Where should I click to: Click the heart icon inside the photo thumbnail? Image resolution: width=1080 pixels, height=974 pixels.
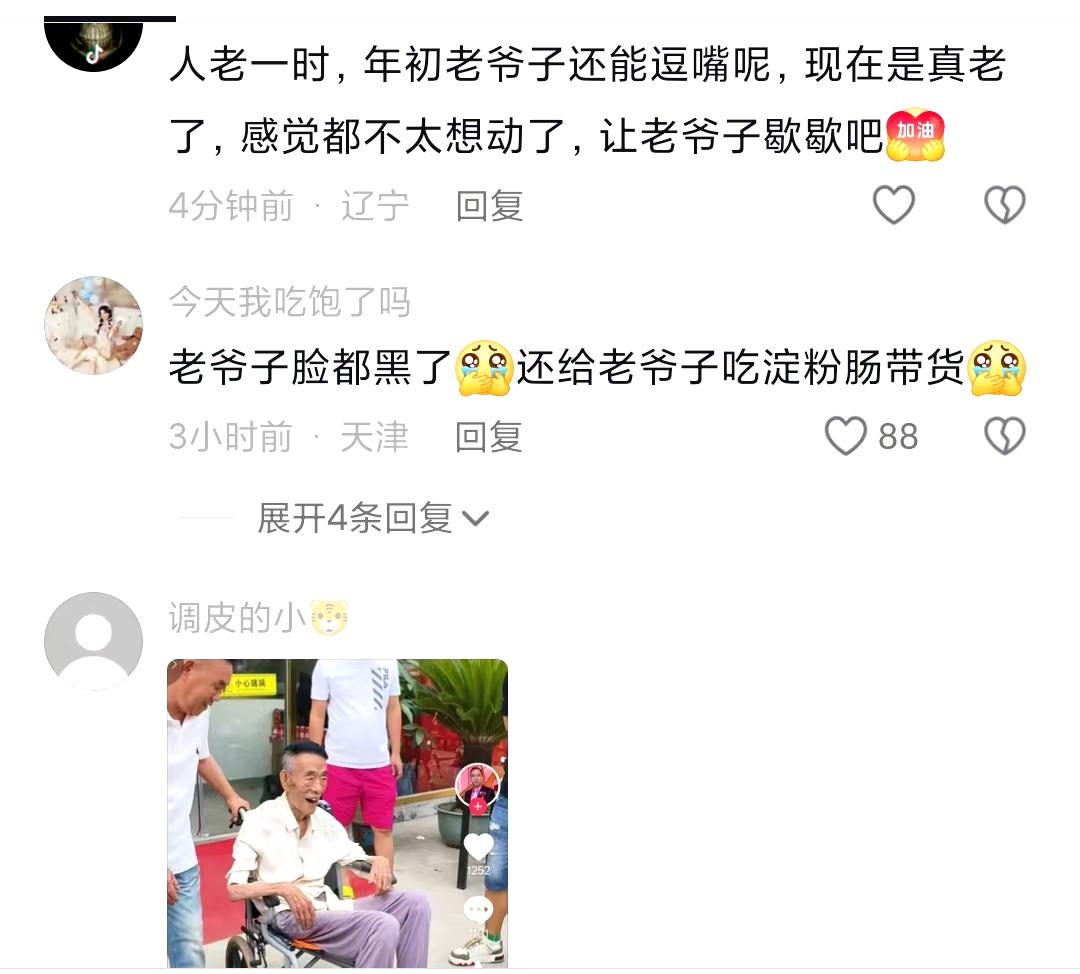tap(478, 847)
